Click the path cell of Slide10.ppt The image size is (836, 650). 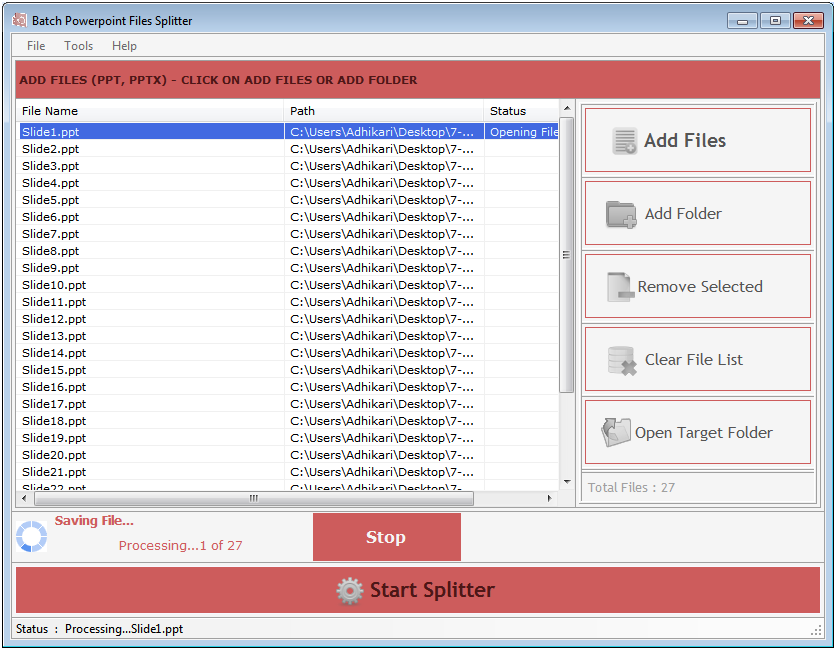[x=382, y=285]
